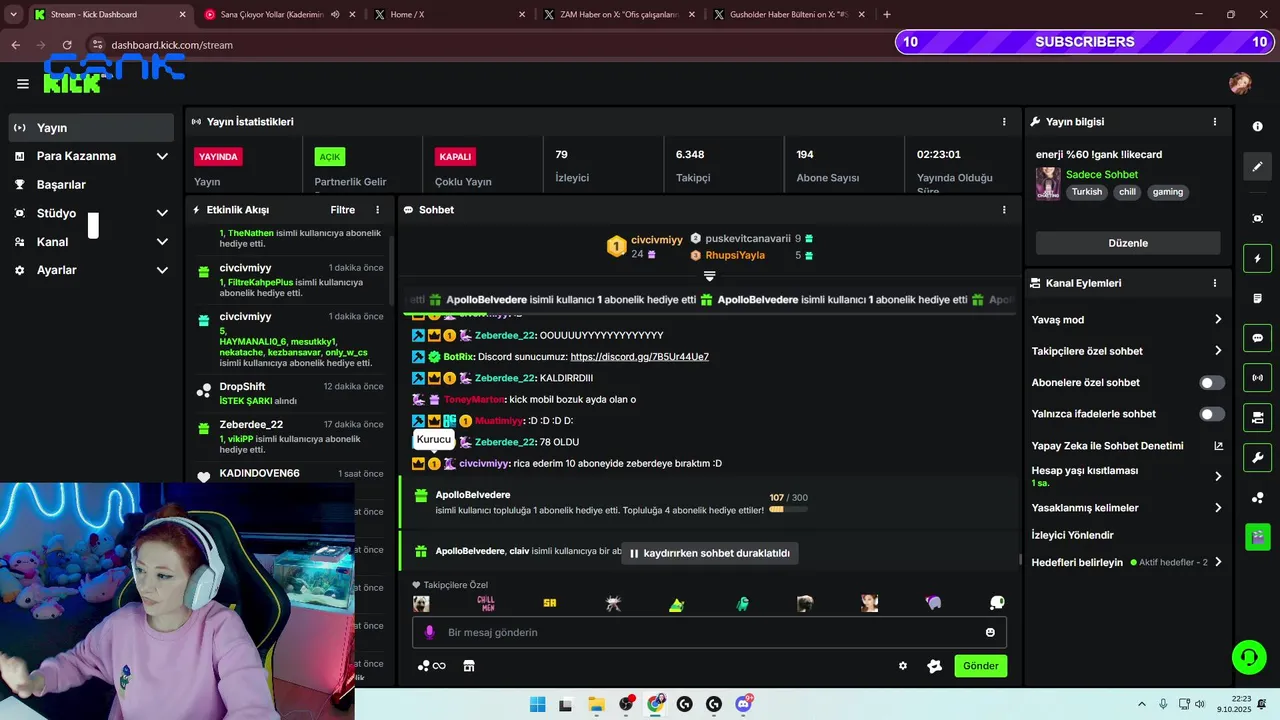Click the paused chat scroll notice
Screen dimensions: 1280x720
(x=709, y=553)
